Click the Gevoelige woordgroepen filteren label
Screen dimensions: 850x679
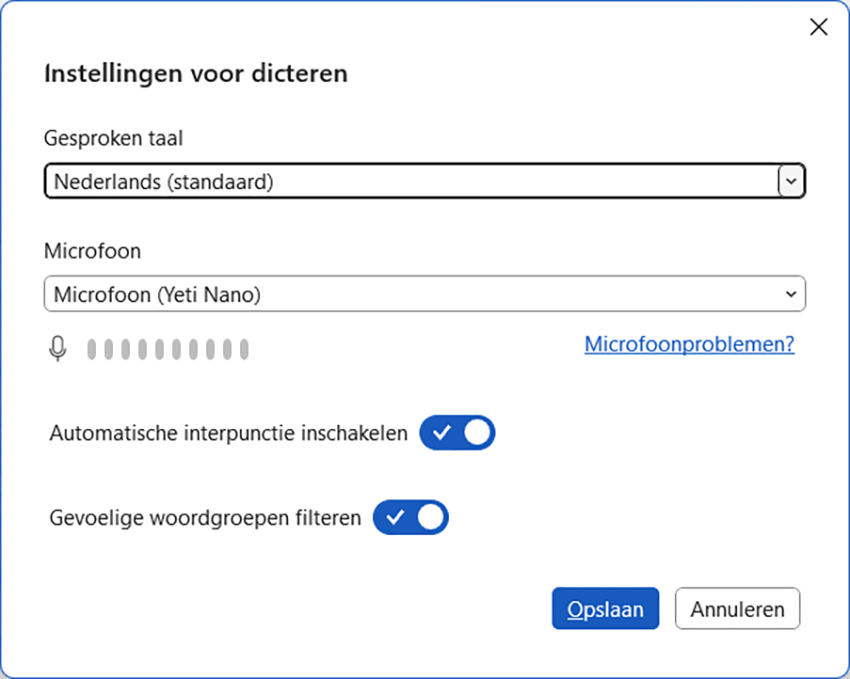coord(205,518)
